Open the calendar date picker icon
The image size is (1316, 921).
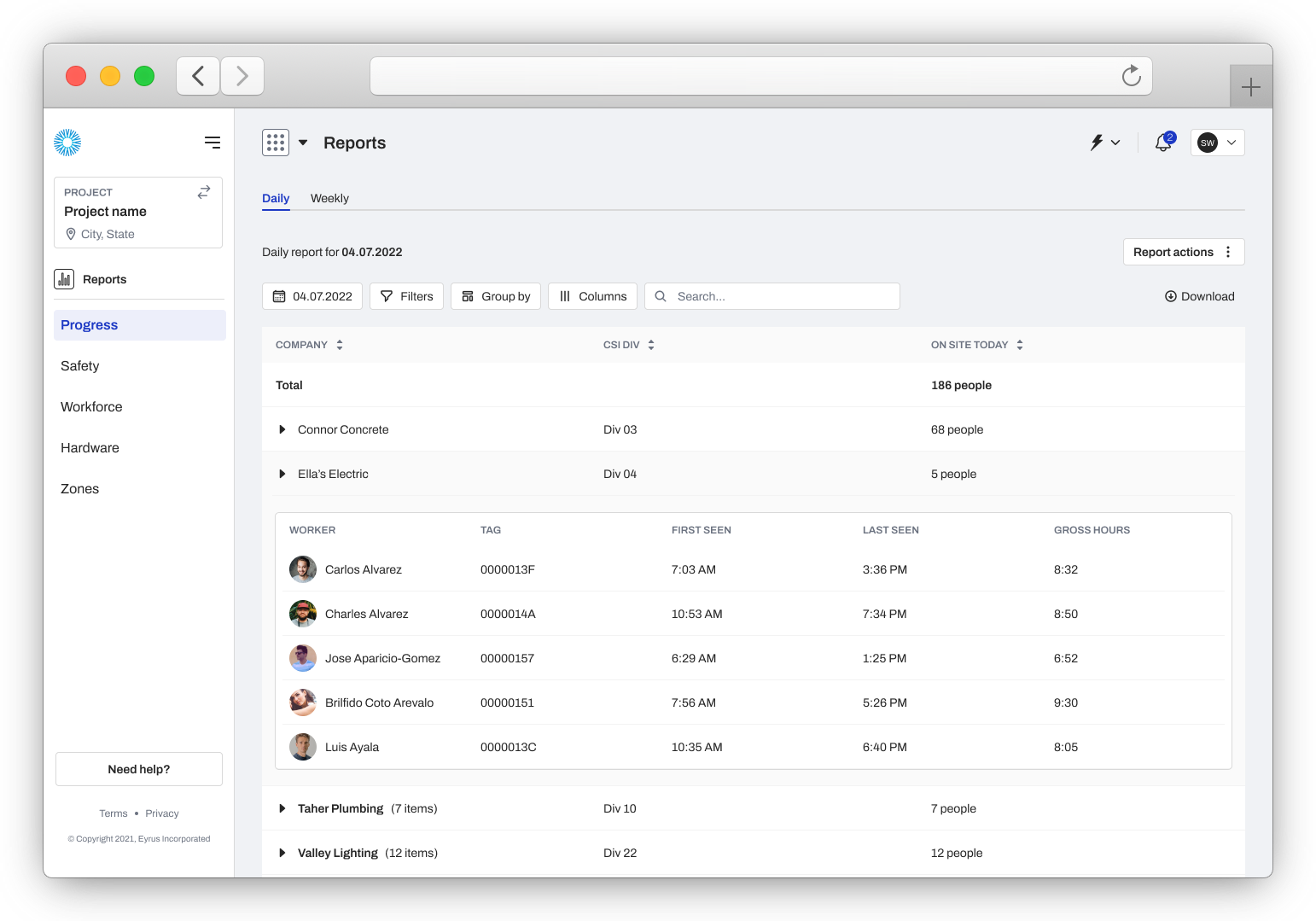click(280, 296)
